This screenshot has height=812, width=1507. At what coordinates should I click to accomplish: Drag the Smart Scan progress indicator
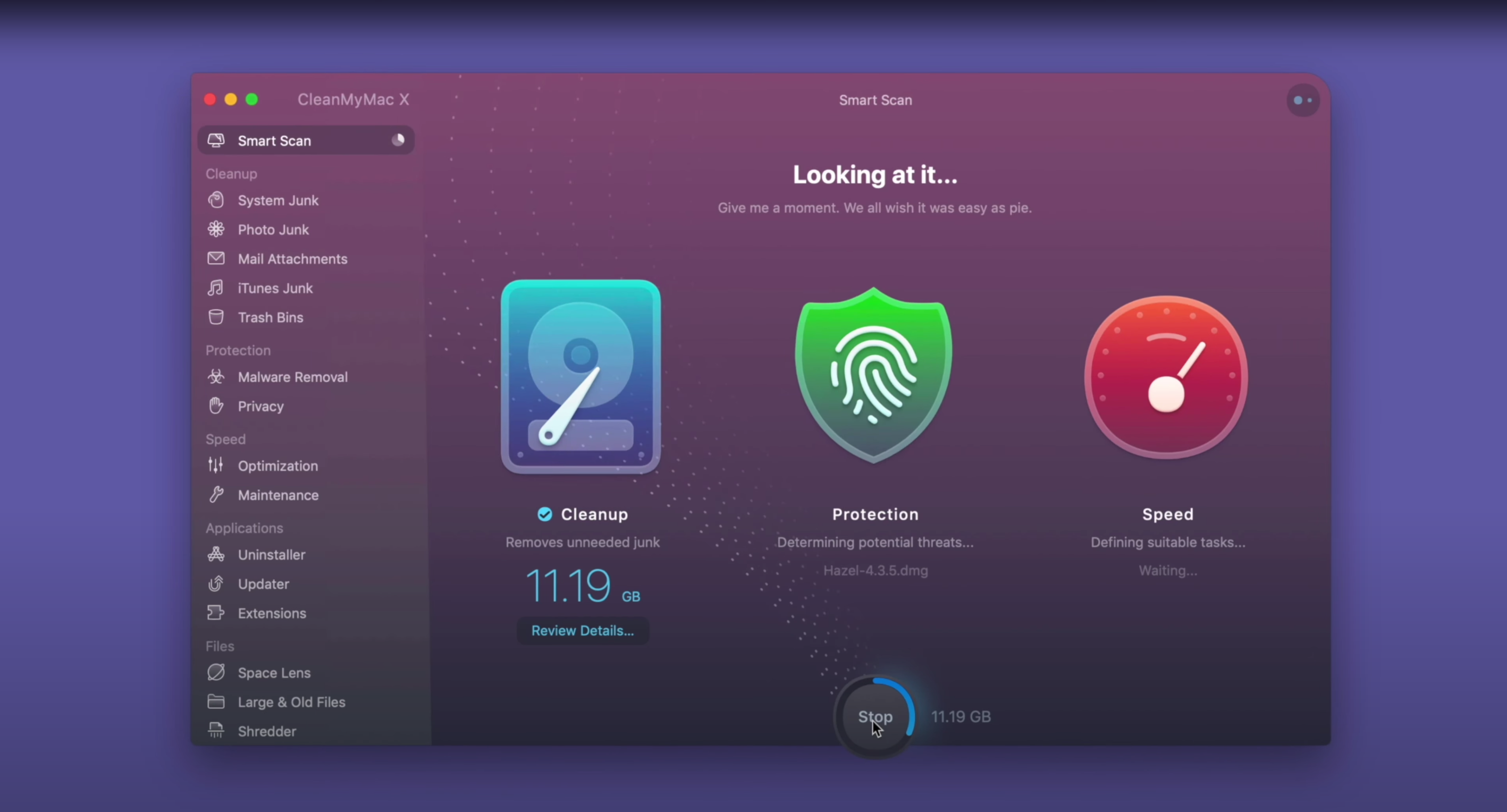[x=398, y=140]
